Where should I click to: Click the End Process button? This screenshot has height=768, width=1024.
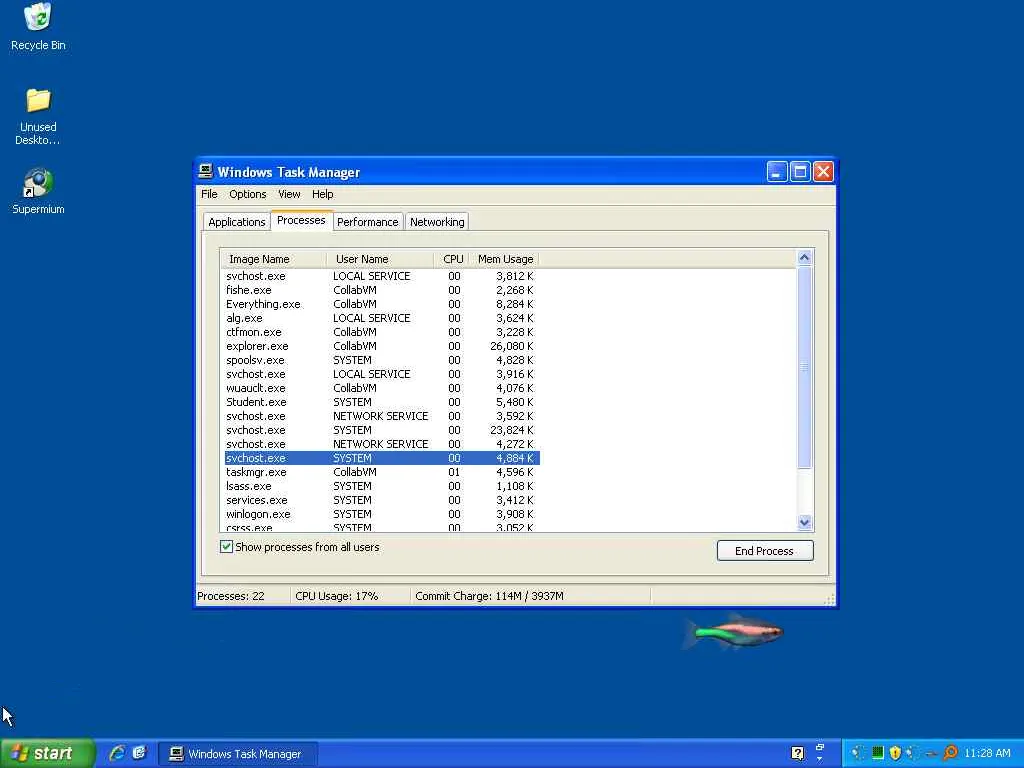click(x=765, y=551)
